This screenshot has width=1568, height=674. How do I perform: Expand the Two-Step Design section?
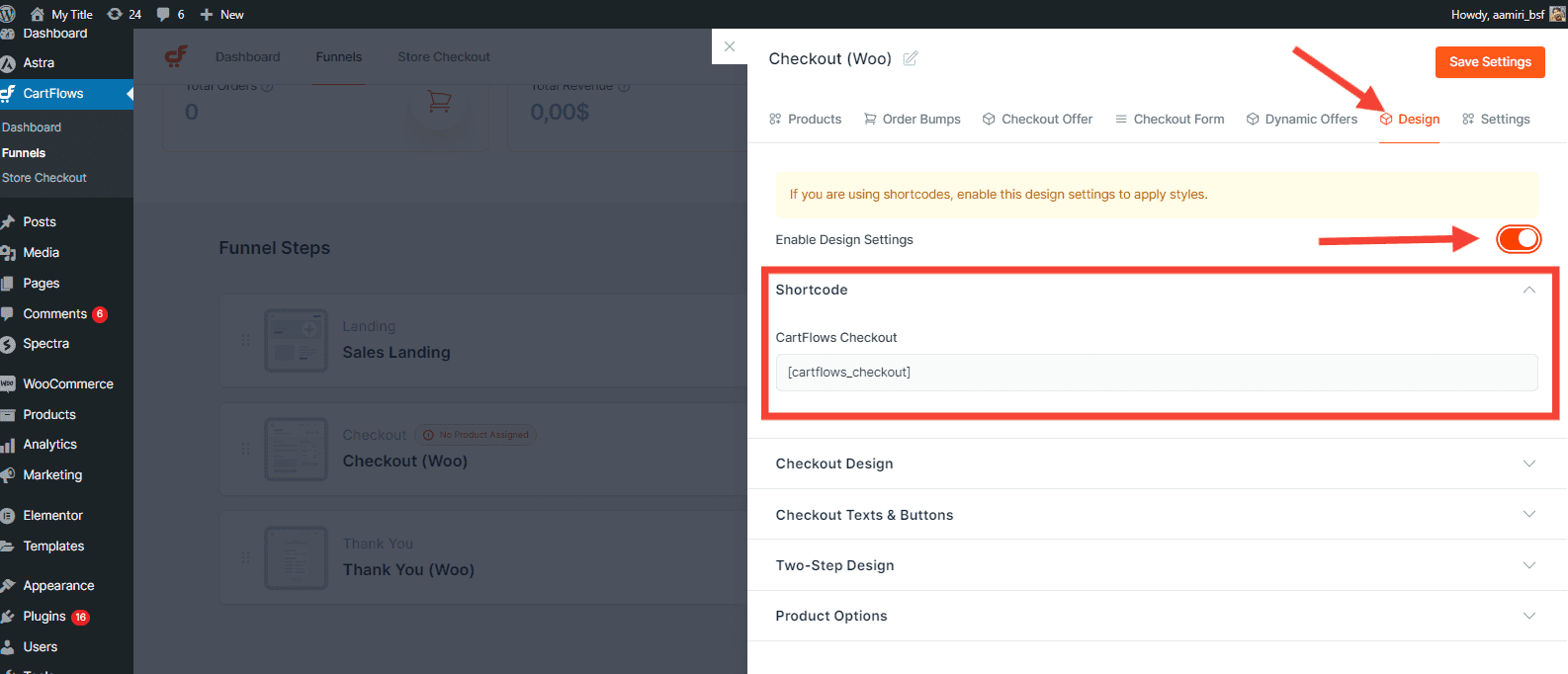click(x=1528, y=565)
